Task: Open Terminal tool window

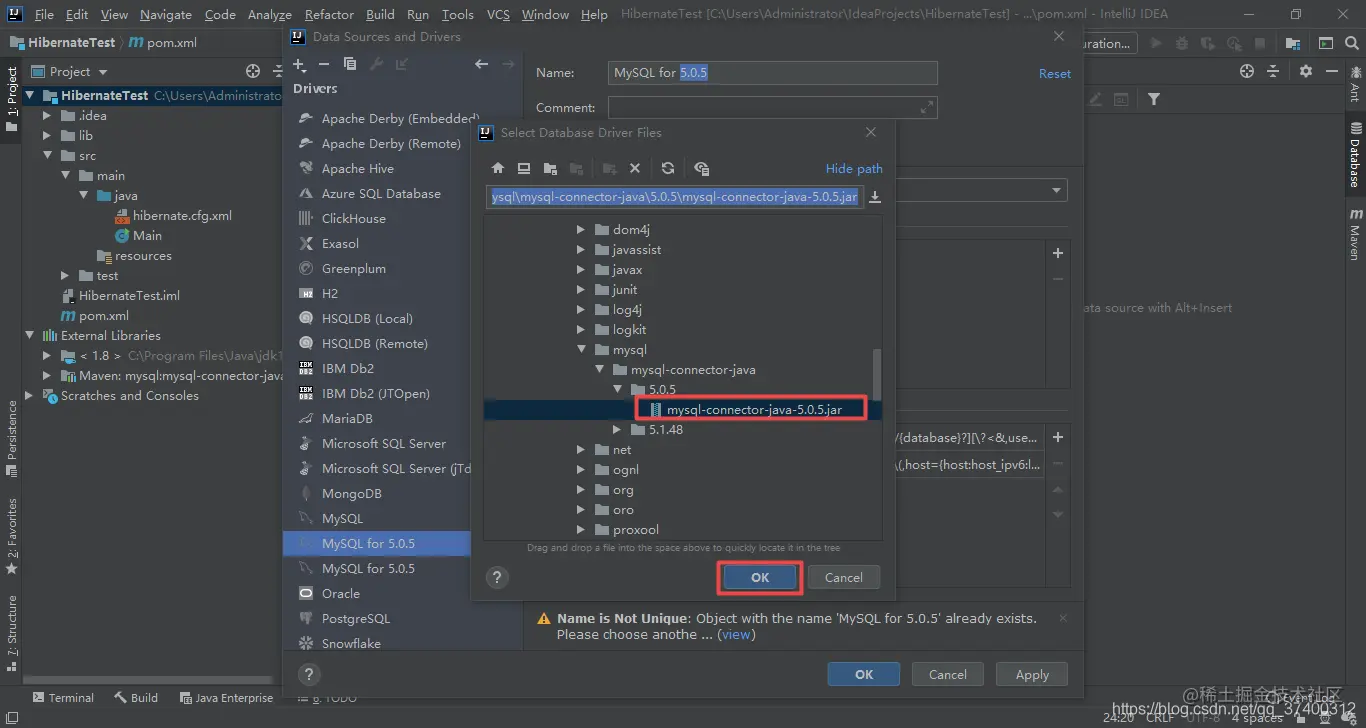Action: (x=63, y=698)
